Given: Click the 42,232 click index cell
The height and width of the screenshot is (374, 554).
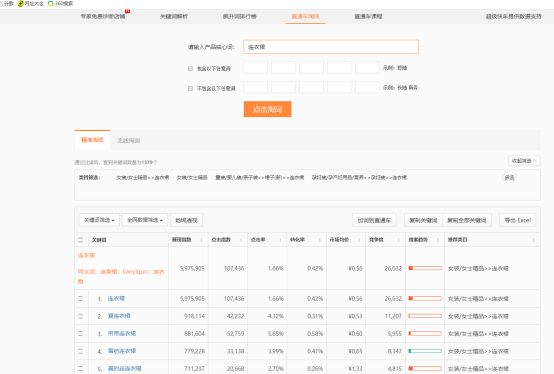Looking at the screenshot, I should pyautogui.click(x=235, y=316).
